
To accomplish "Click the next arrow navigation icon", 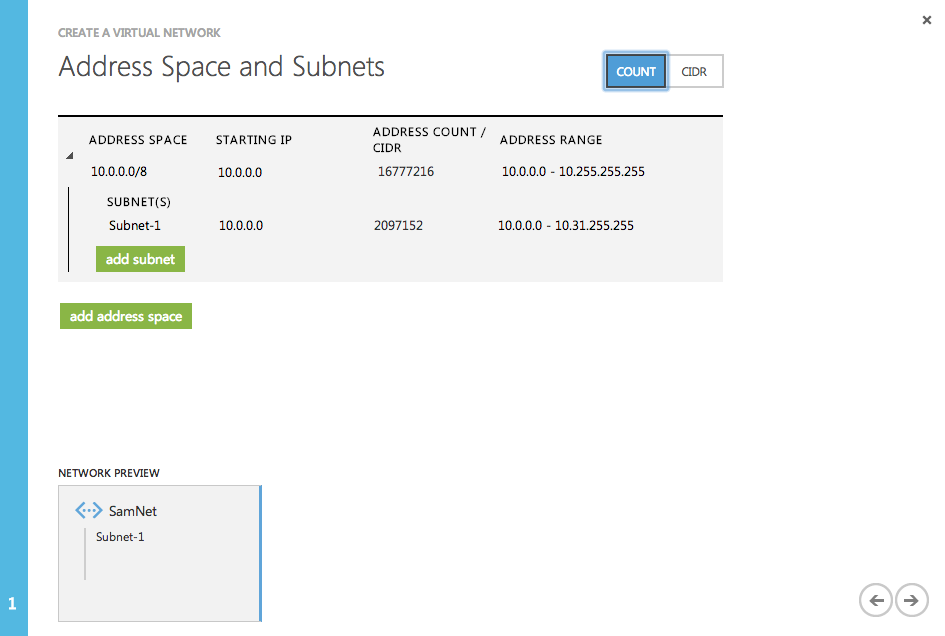I will point(911,600).
